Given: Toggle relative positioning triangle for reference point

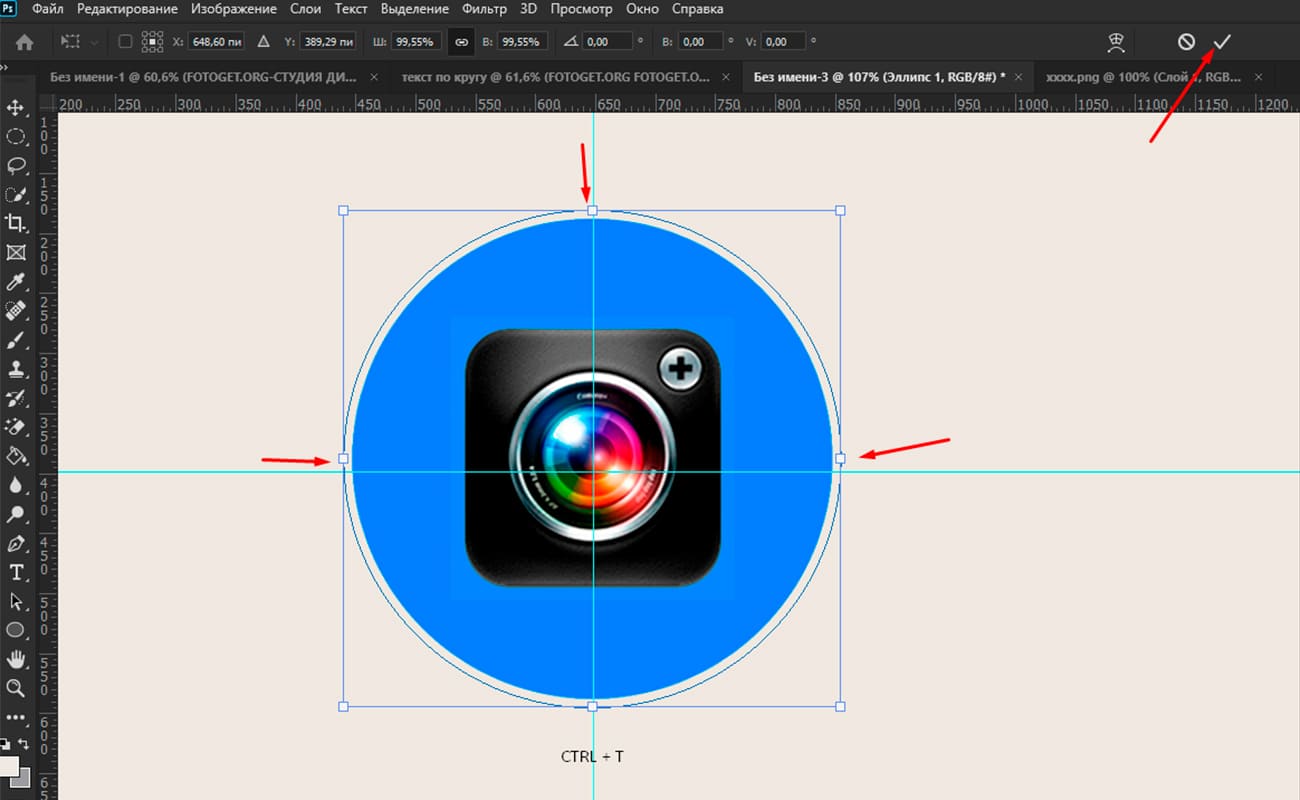Looking at the screenshot, I should (264, 42).
